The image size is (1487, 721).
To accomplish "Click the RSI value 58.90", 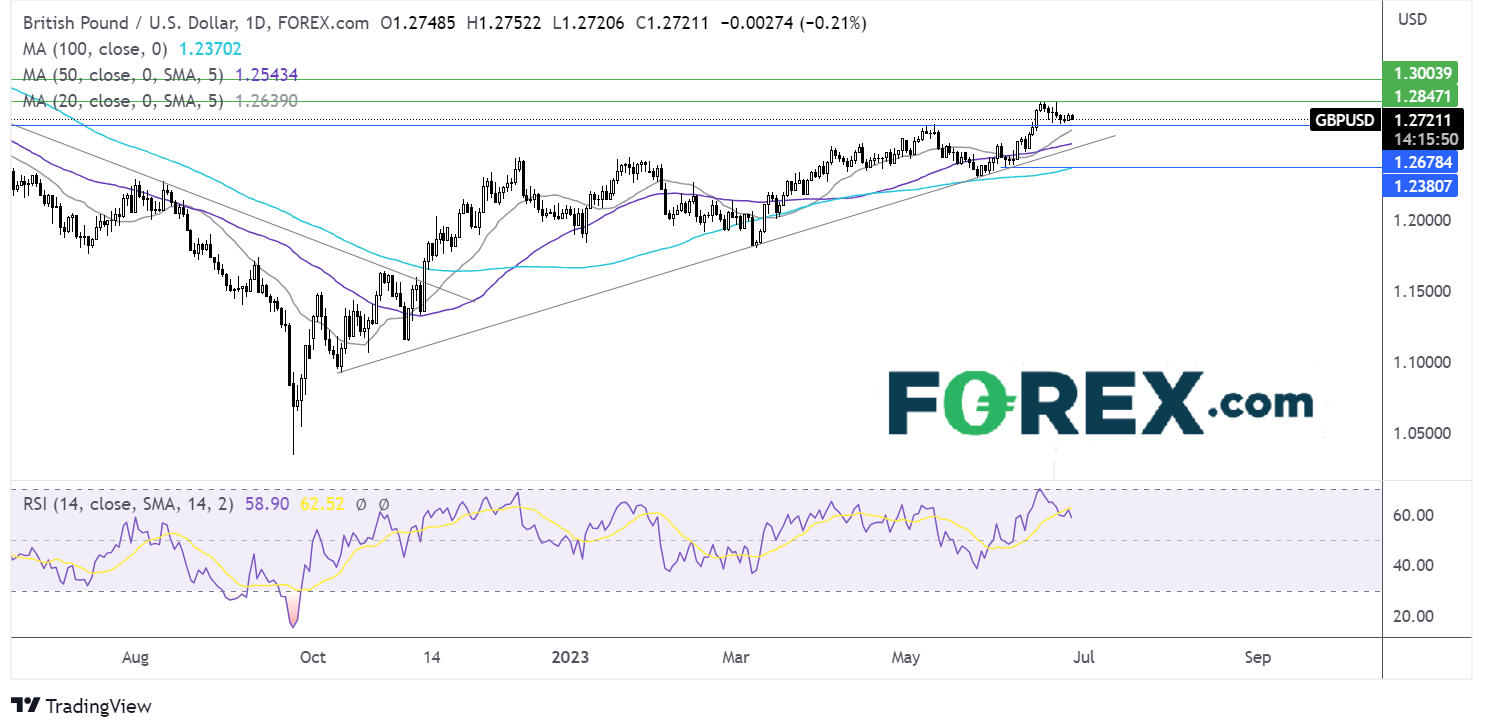I will coord(268,504).
